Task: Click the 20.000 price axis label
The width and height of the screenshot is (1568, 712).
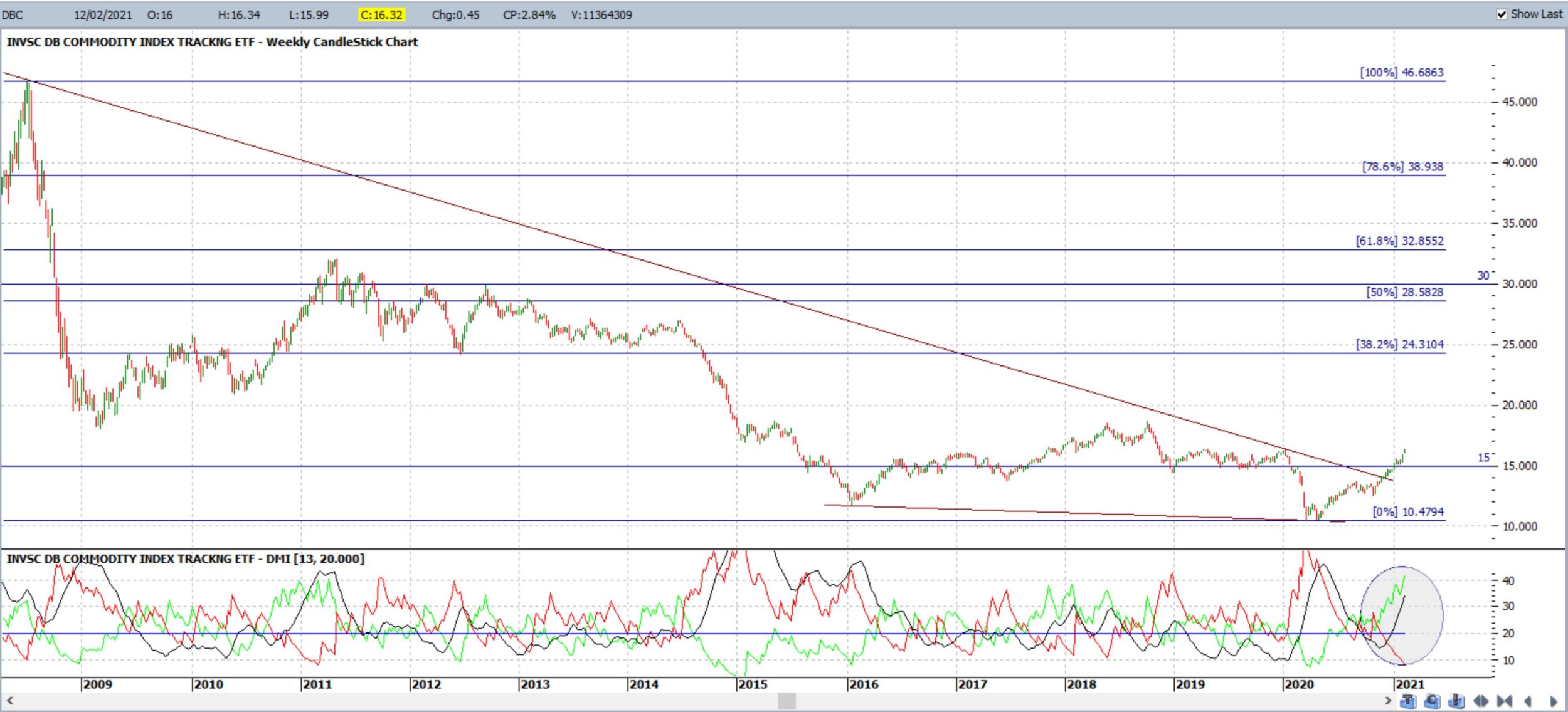Action: tap(1520, 406)
